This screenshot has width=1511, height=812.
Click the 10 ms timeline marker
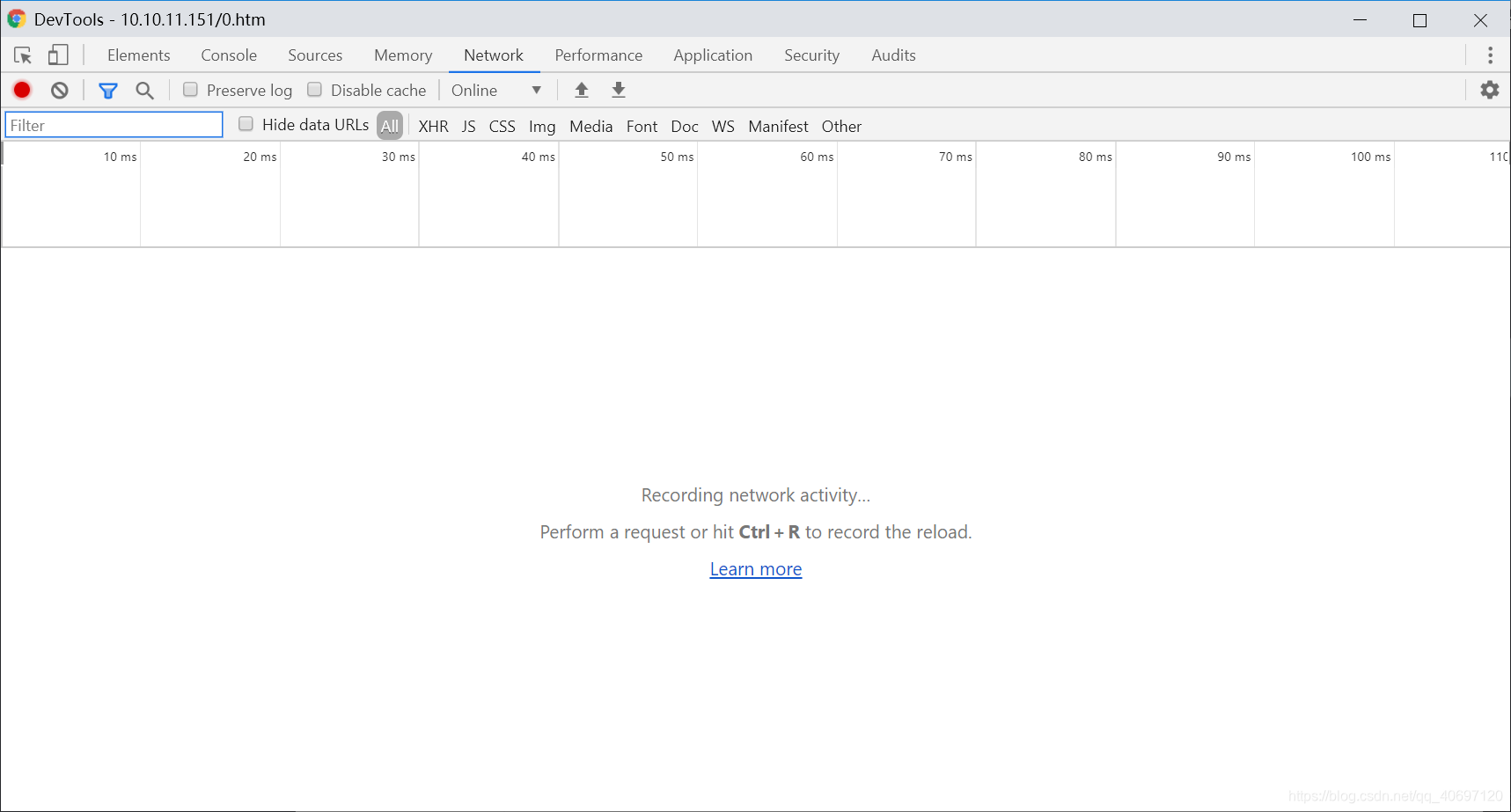coord(120,157)
